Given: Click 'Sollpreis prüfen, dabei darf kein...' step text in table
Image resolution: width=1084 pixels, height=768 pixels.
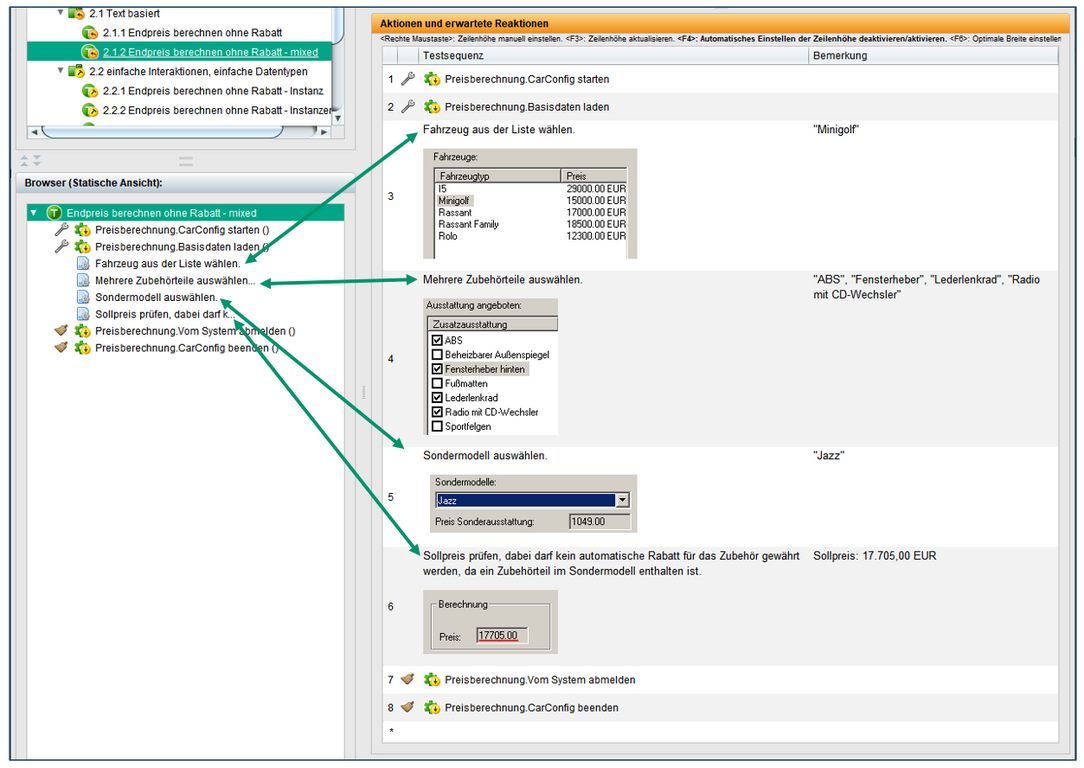Looking at the screenshot, I should [x=611, y=563].
